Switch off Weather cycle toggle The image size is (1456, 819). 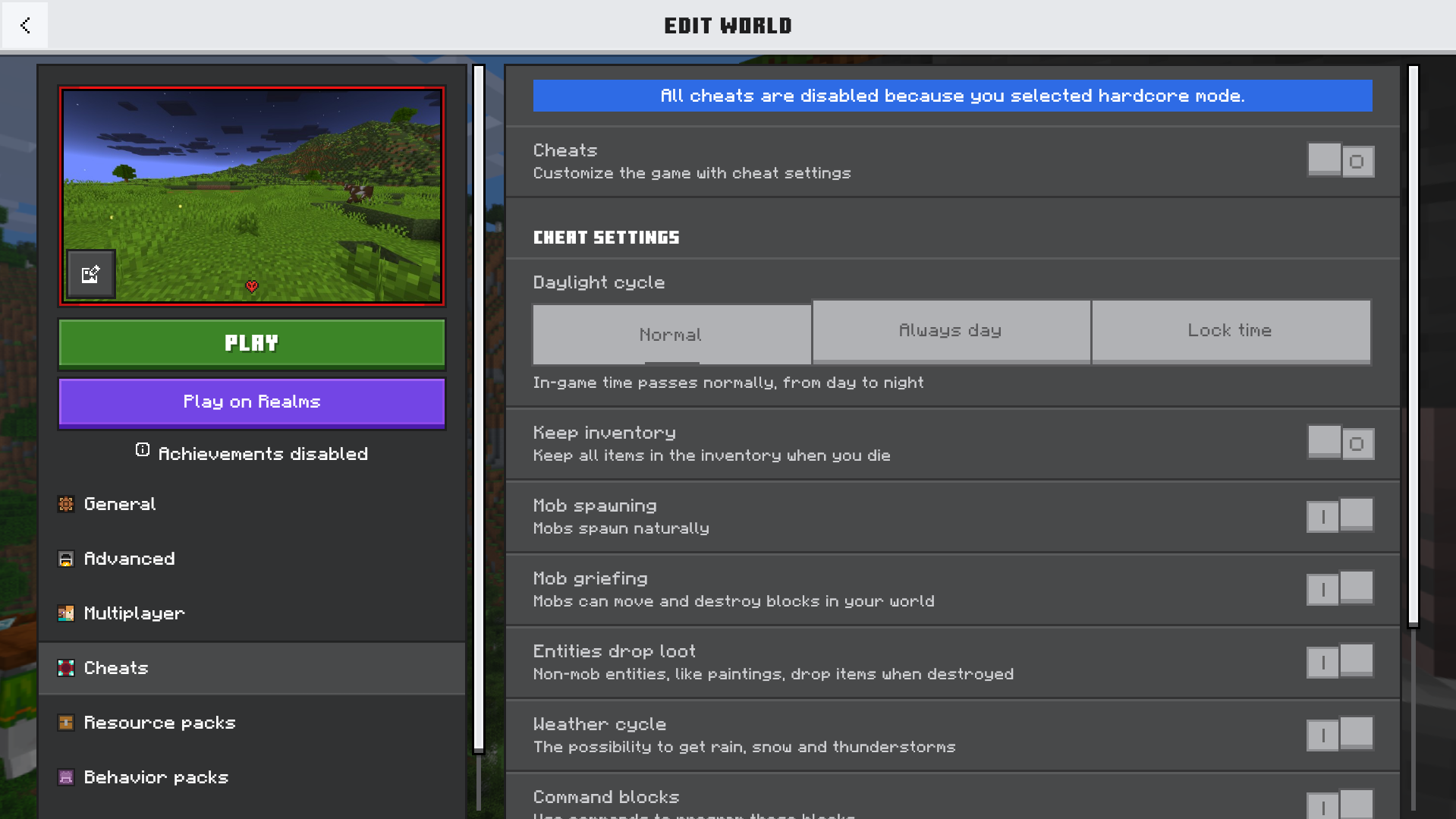click(x=1341, y=735)
